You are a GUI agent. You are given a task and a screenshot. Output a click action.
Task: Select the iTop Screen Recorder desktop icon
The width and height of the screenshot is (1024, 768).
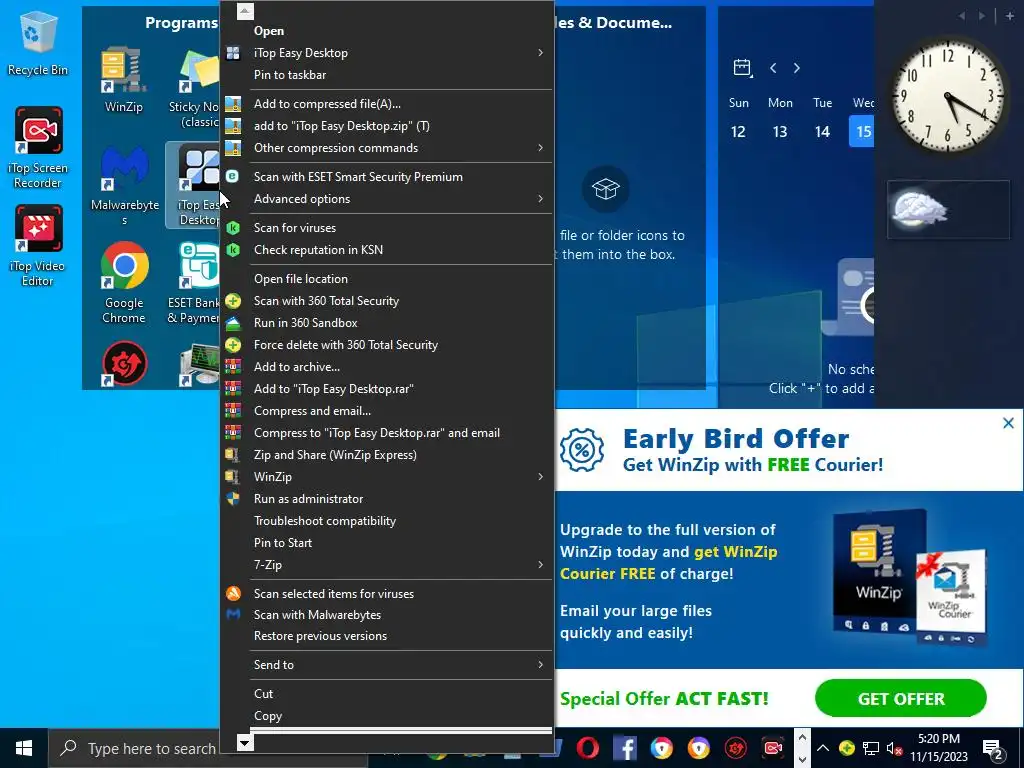[38, 148]
